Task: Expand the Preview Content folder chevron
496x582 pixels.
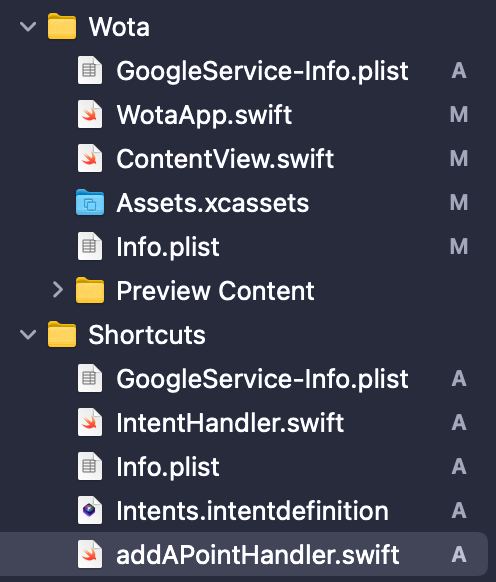Action: click(58, 290)
